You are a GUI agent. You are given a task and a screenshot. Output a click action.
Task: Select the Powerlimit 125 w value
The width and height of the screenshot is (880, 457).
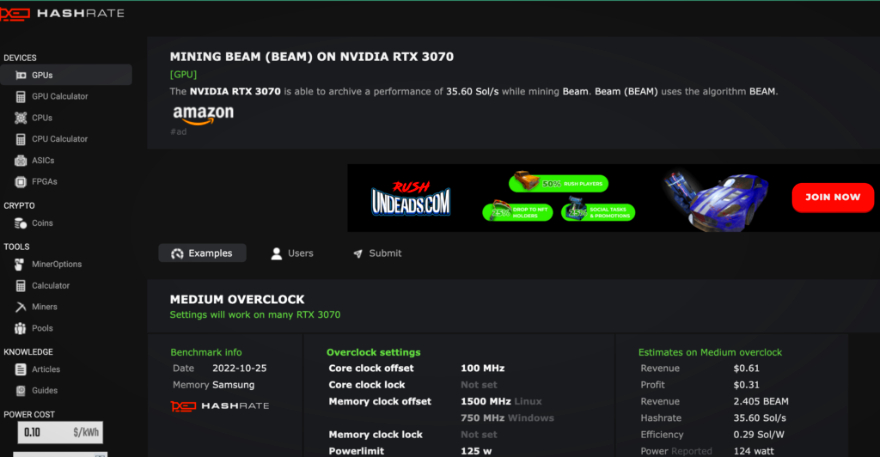(x=476, y=451)
